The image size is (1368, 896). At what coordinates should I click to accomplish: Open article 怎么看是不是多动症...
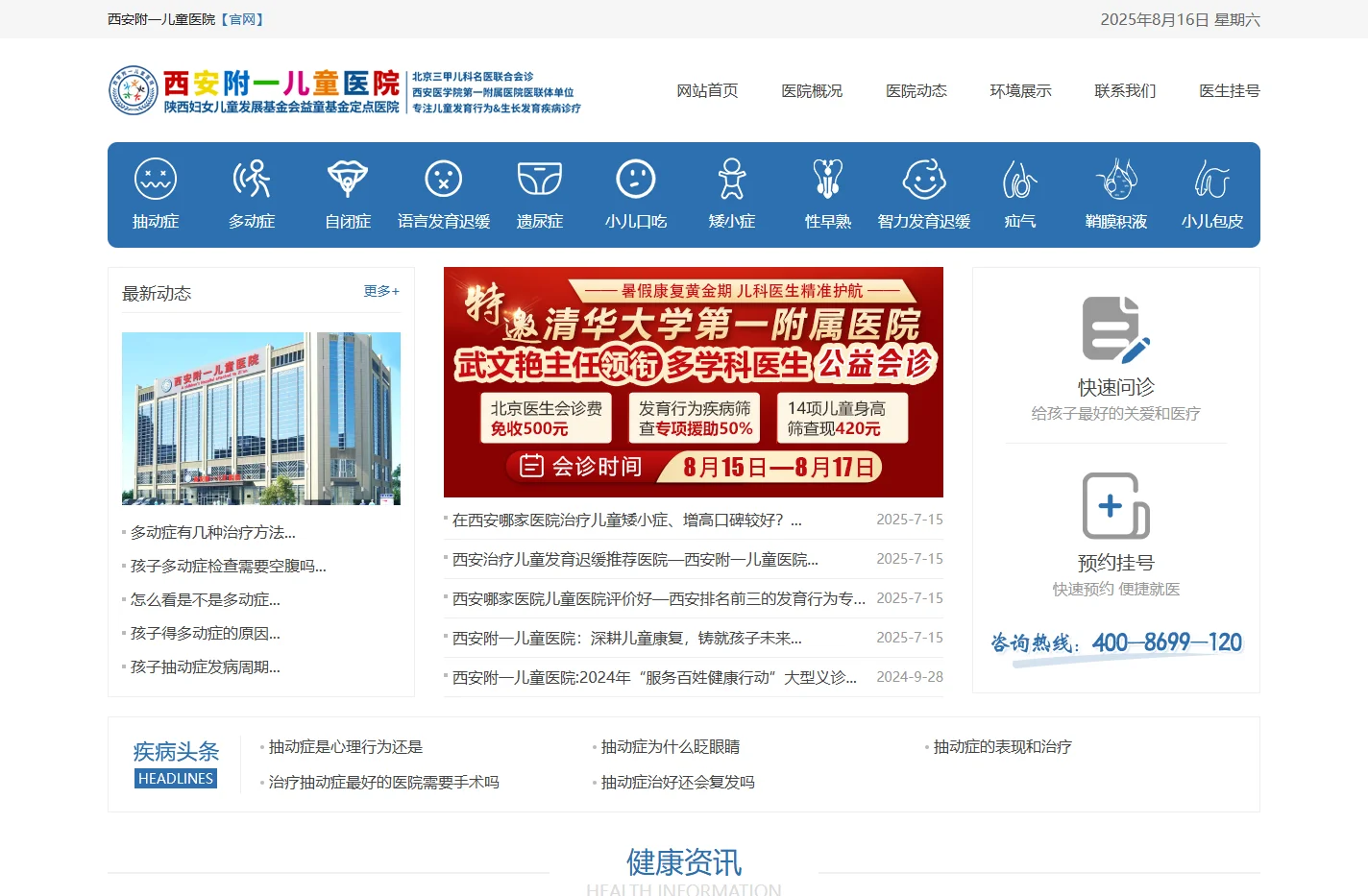pos(205,599)
